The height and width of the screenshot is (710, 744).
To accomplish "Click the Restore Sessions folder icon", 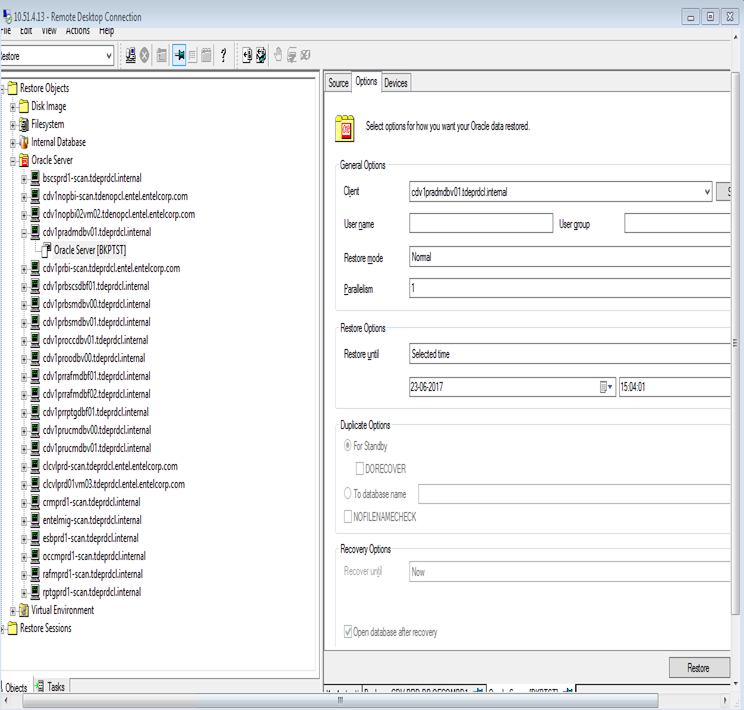I will coord(12,628).
